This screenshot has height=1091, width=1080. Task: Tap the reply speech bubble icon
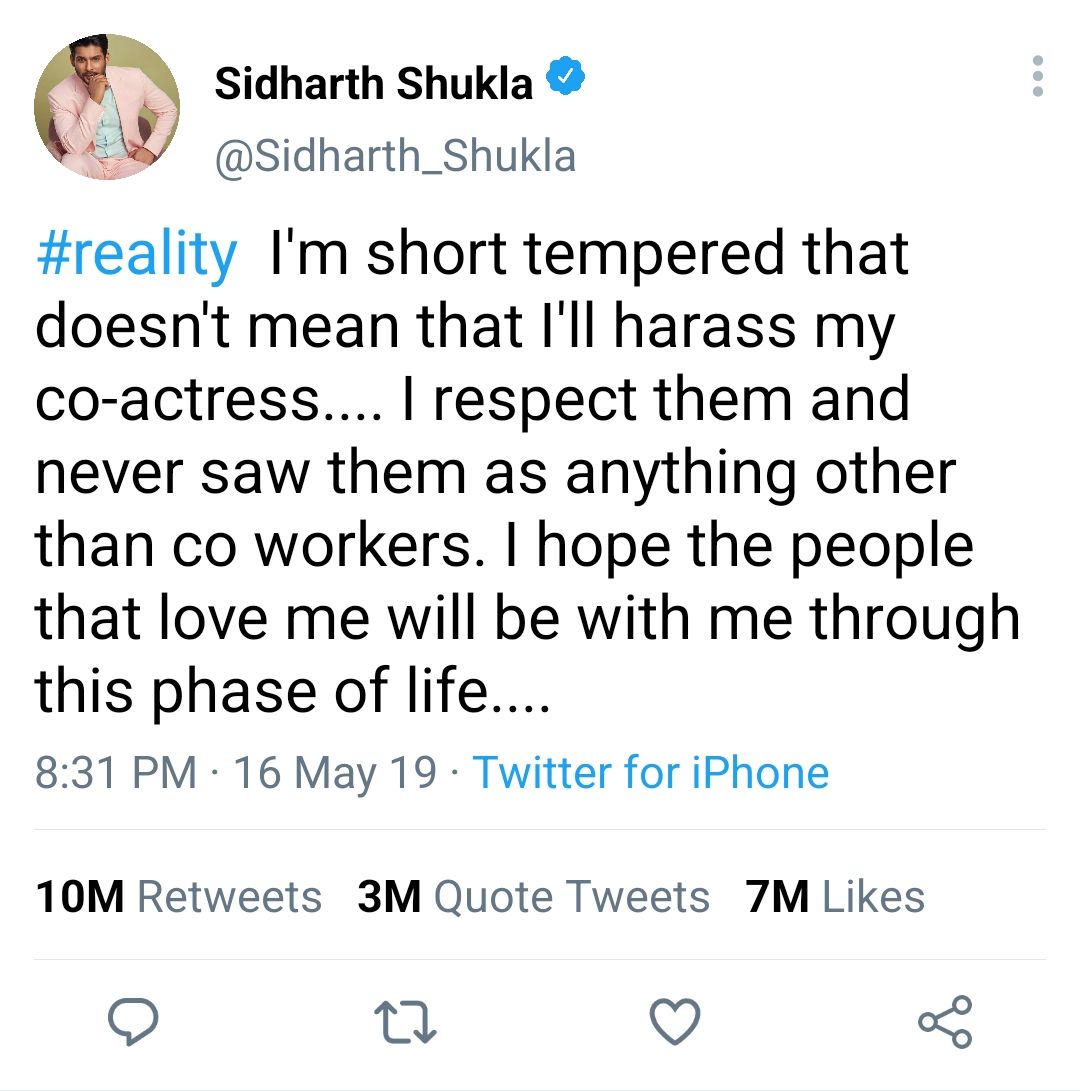pyautogui.click(x=133, y=1021)
